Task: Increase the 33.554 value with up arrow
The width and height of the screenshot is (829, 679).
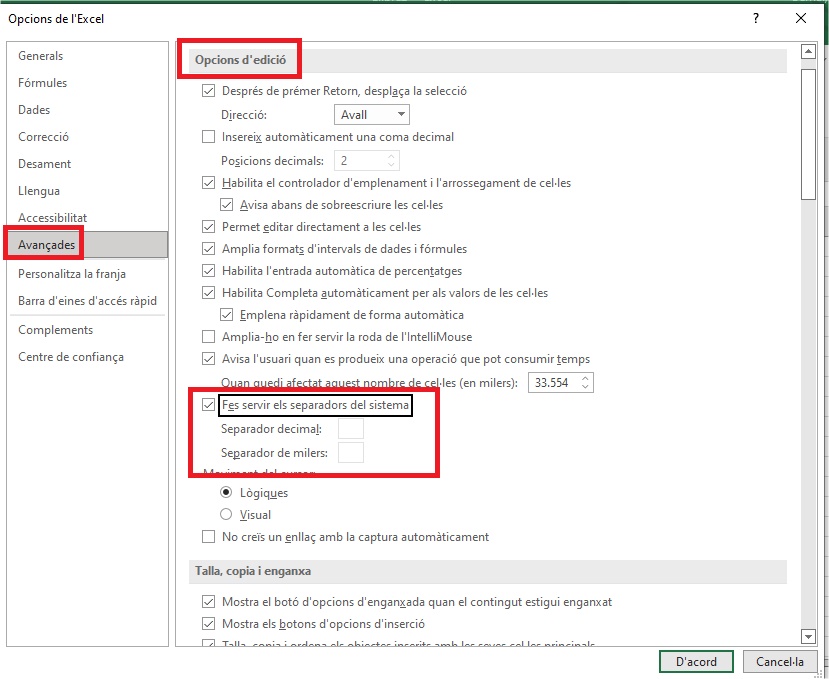Action: click(585, 378)
